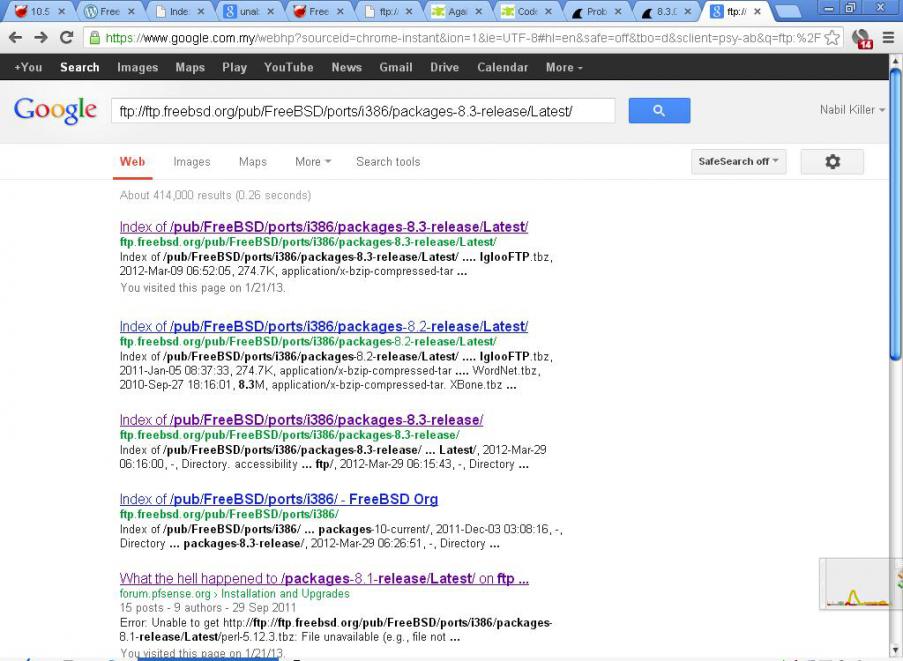This screenshot has height=661, width=903.
Task: Open "+You" in the Google bar
Action: [28, 67]
